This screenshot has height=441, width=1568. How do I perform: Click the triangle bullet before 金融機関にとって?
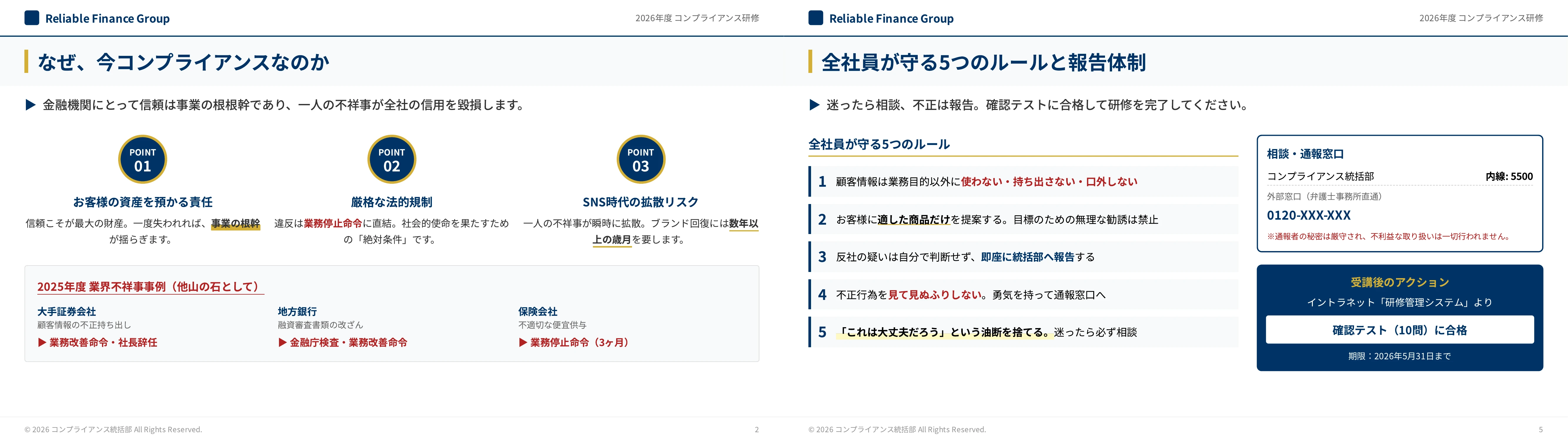(31, 105)
